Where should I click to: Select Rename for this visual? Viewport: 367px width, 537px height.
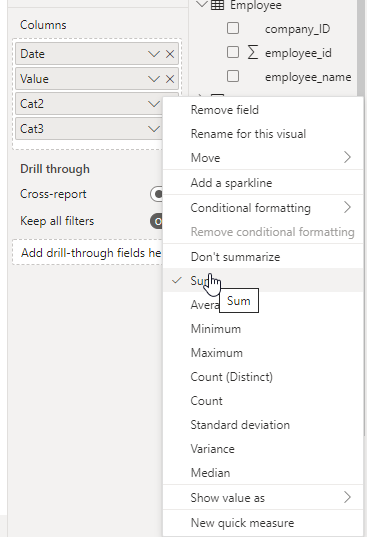(x=263, y=134)
